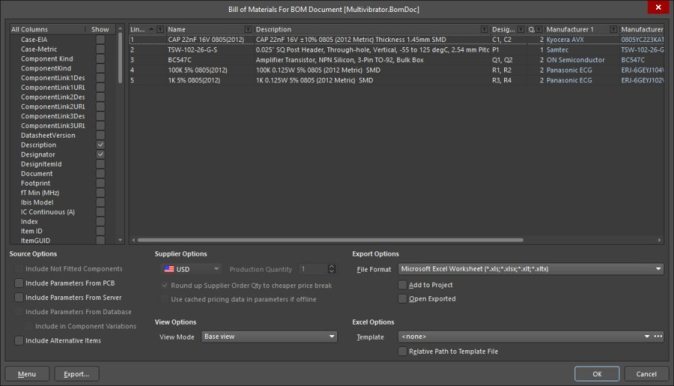
Task: Click the horizontal scrollbar of the BOM grid
Action: [330, 240]
